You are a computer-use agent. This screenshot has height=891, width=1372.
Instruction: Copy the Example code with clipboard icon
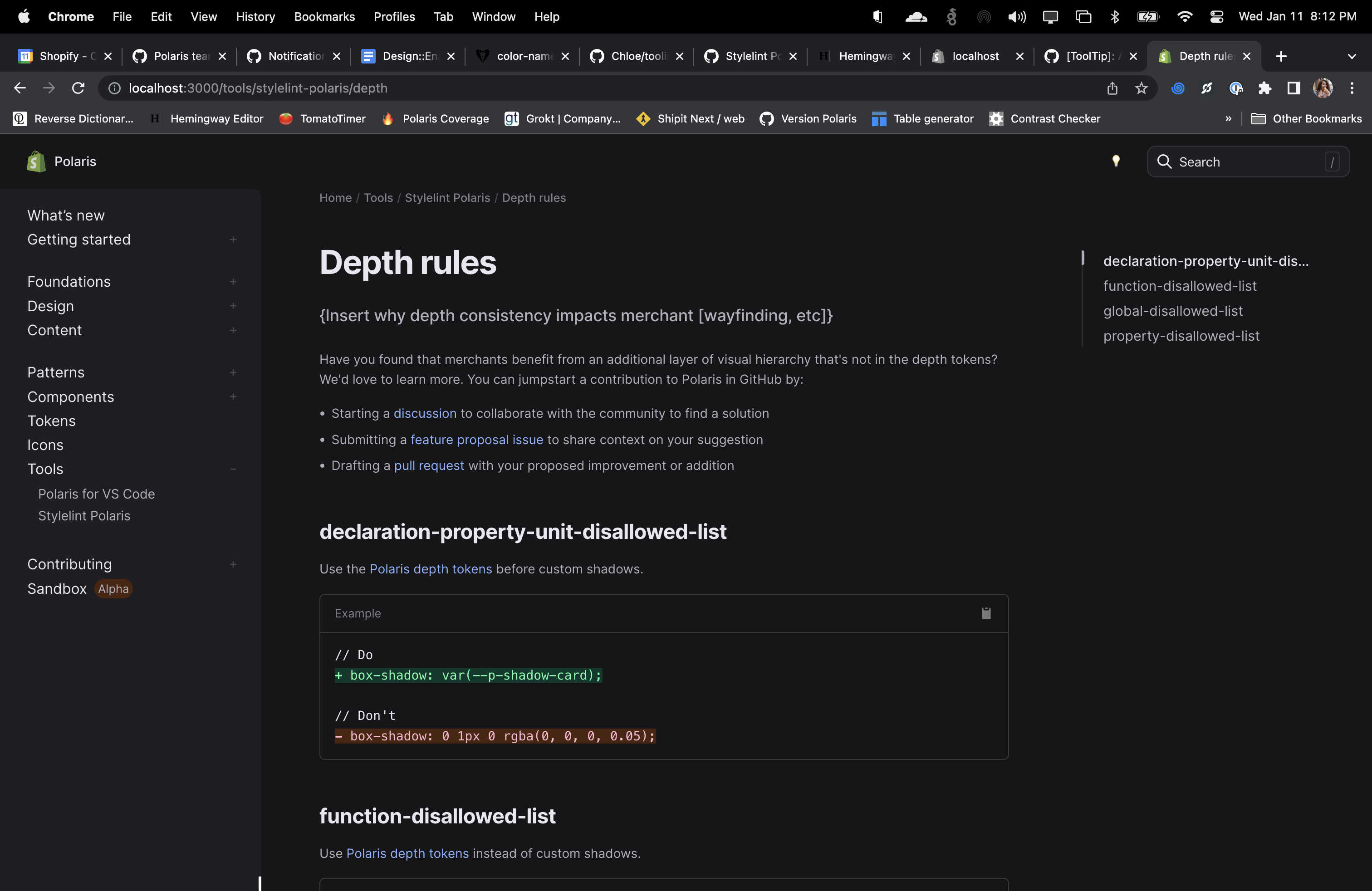(x=986, y=613)
